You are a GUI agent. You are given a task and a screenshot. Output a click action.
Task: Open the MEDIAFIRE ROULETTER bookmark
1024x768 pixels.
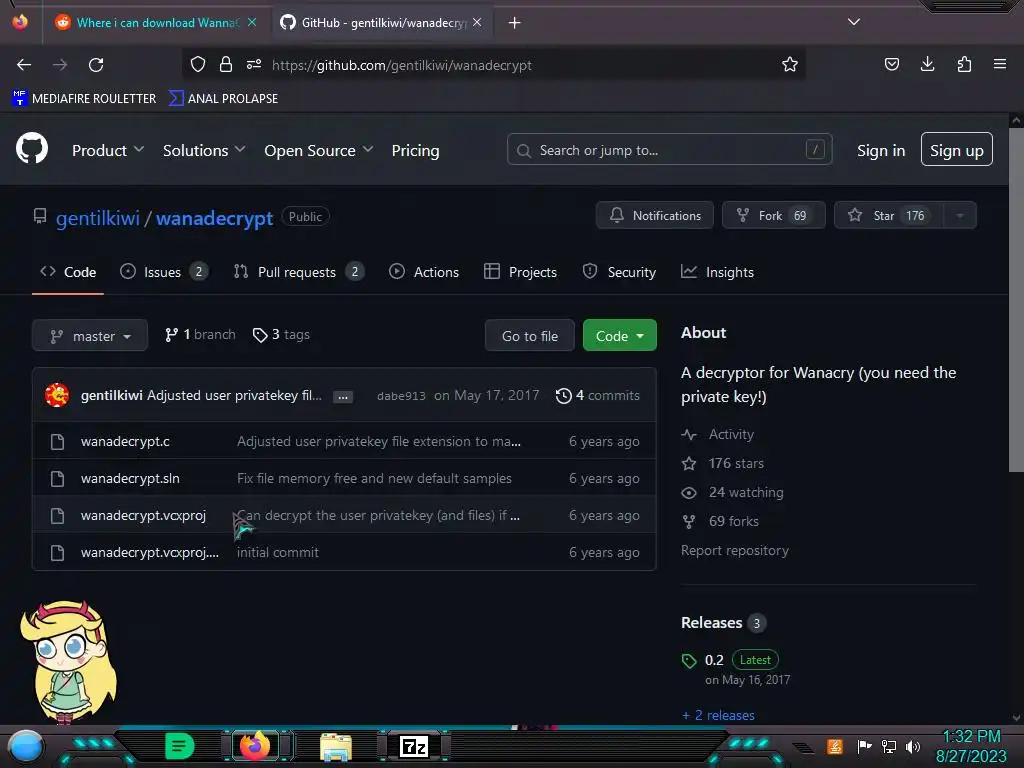pyautogui.click(x=84, y=98)
